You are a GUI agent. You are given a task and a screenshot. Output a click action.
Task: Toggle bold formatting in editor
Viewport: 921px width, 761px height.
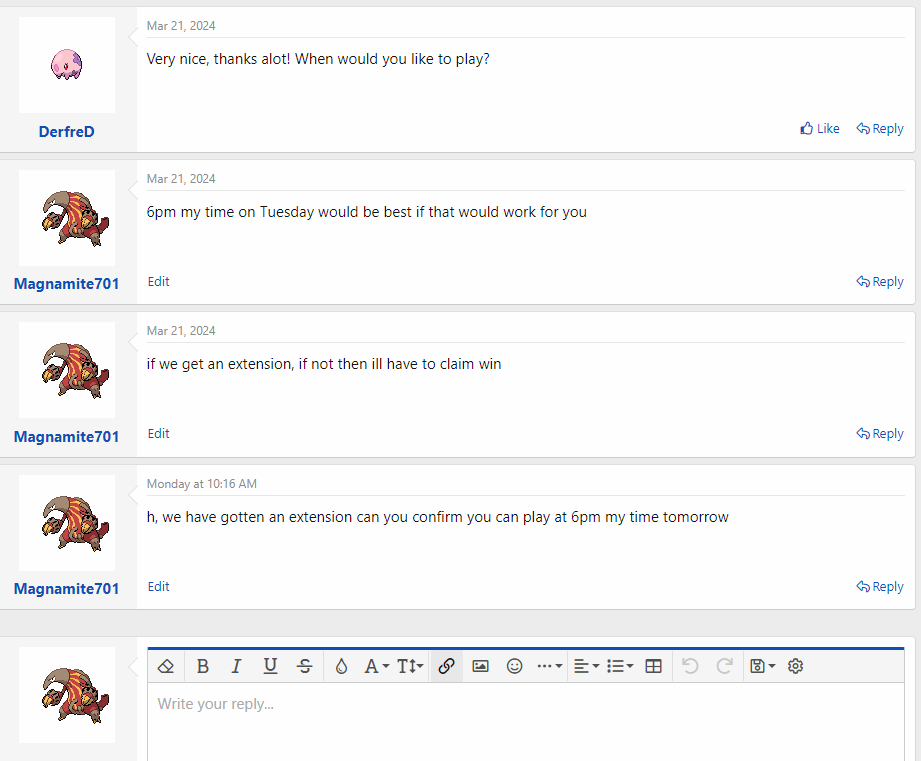click(203, 666)
